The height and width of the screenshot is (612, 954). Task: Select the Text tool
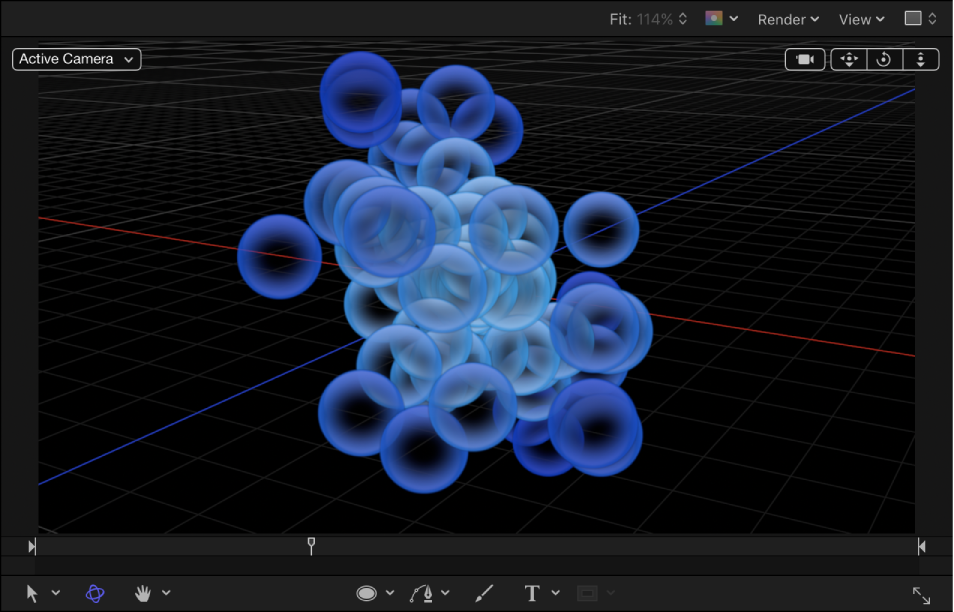(x=533, y=593)
